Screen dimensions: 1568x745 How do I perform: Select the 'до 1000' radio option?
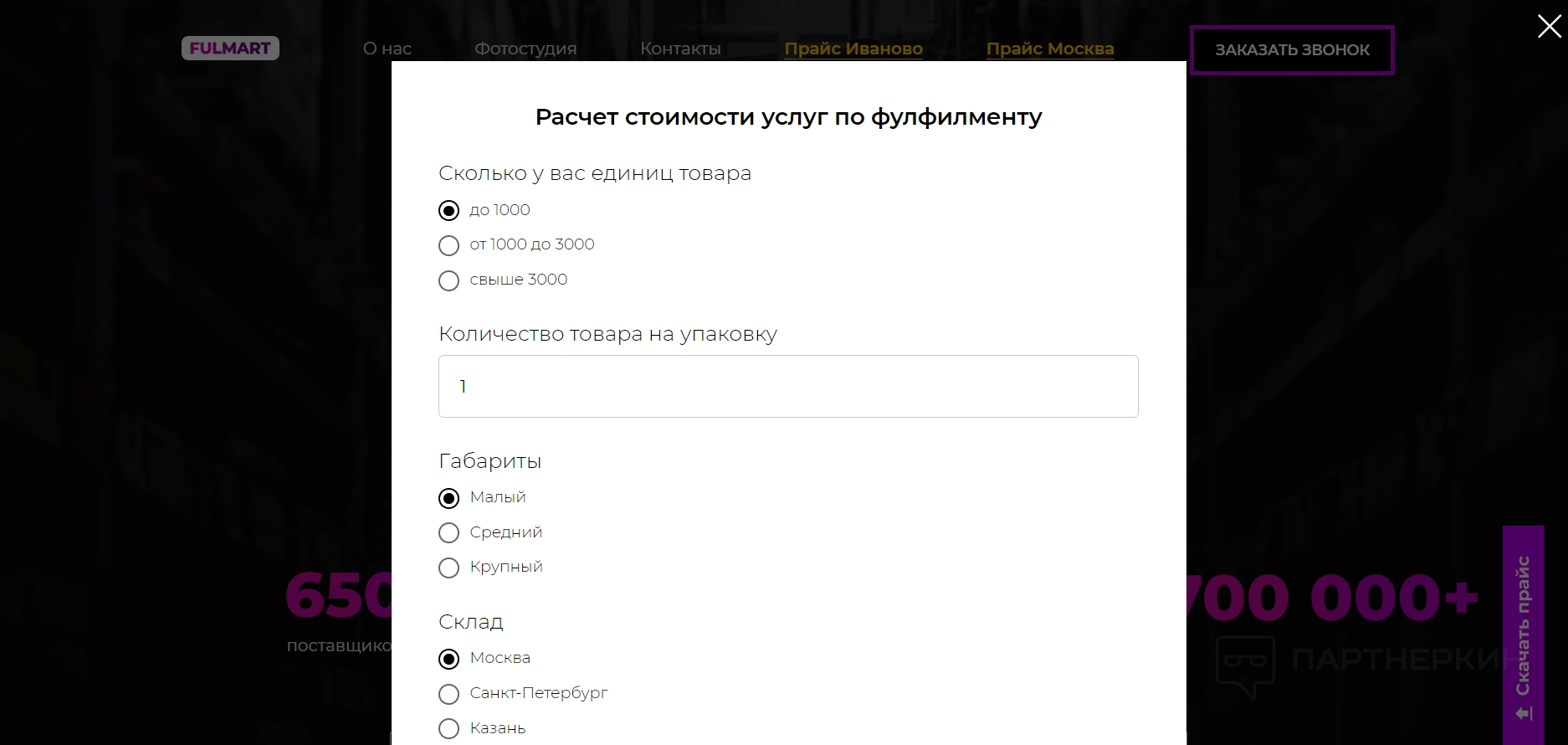point(449,211)
